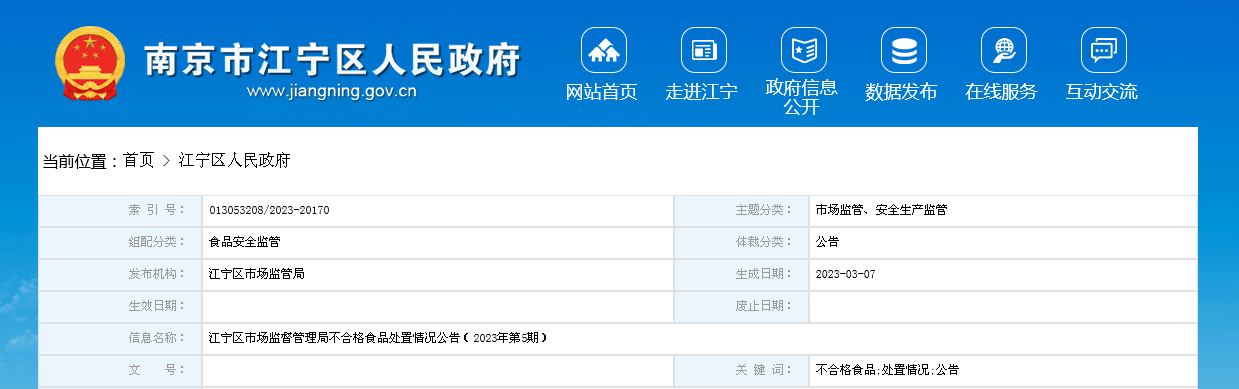Viewport: 1239px width, 389px height.
Task: Select 市场监管、安全生产监管 topic value
Action: click(881, 211)
